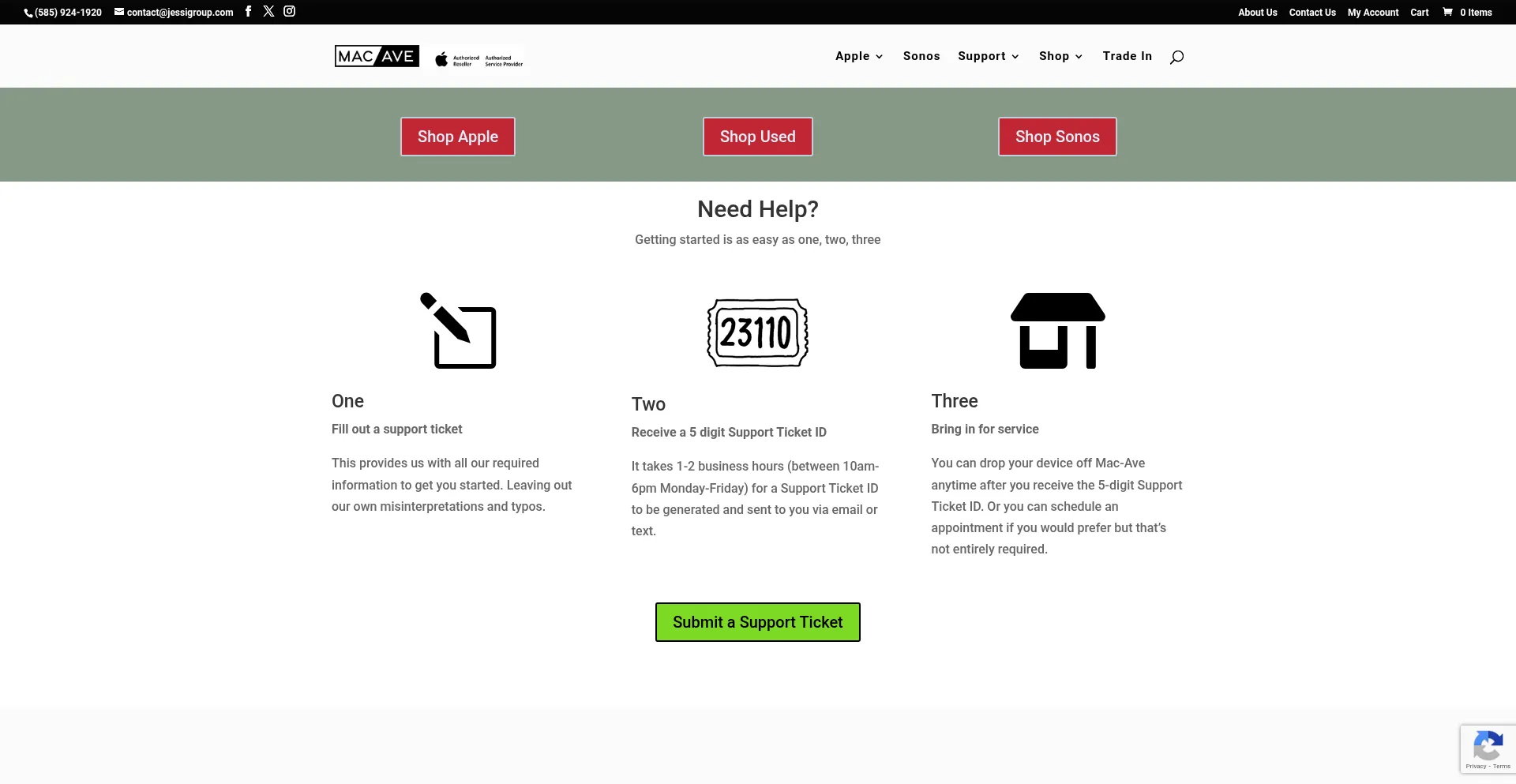Click the Mac Ave logo
Viewport: 1516px width, 784px height.
[x=377, y=57]
